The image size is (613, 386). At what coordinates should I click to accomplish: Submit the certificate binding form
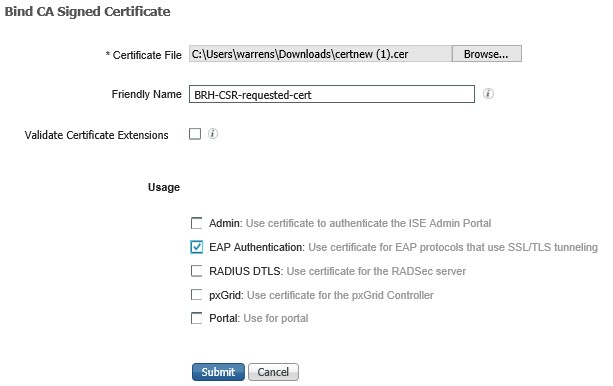pyautogui.click(x=218, y=372)
